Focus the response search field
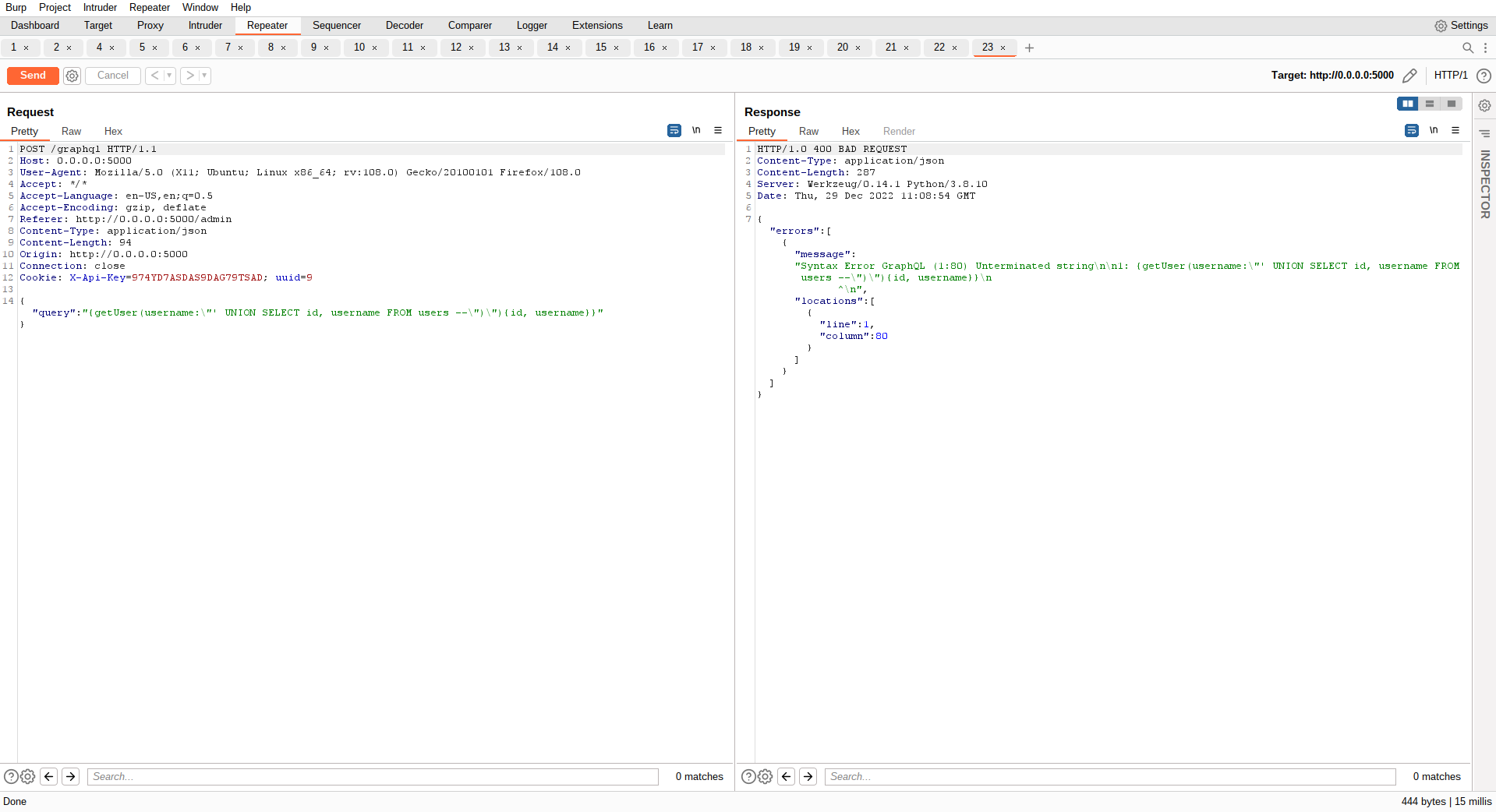Viewport: 1496px width, 812px height. point(1110,777)
